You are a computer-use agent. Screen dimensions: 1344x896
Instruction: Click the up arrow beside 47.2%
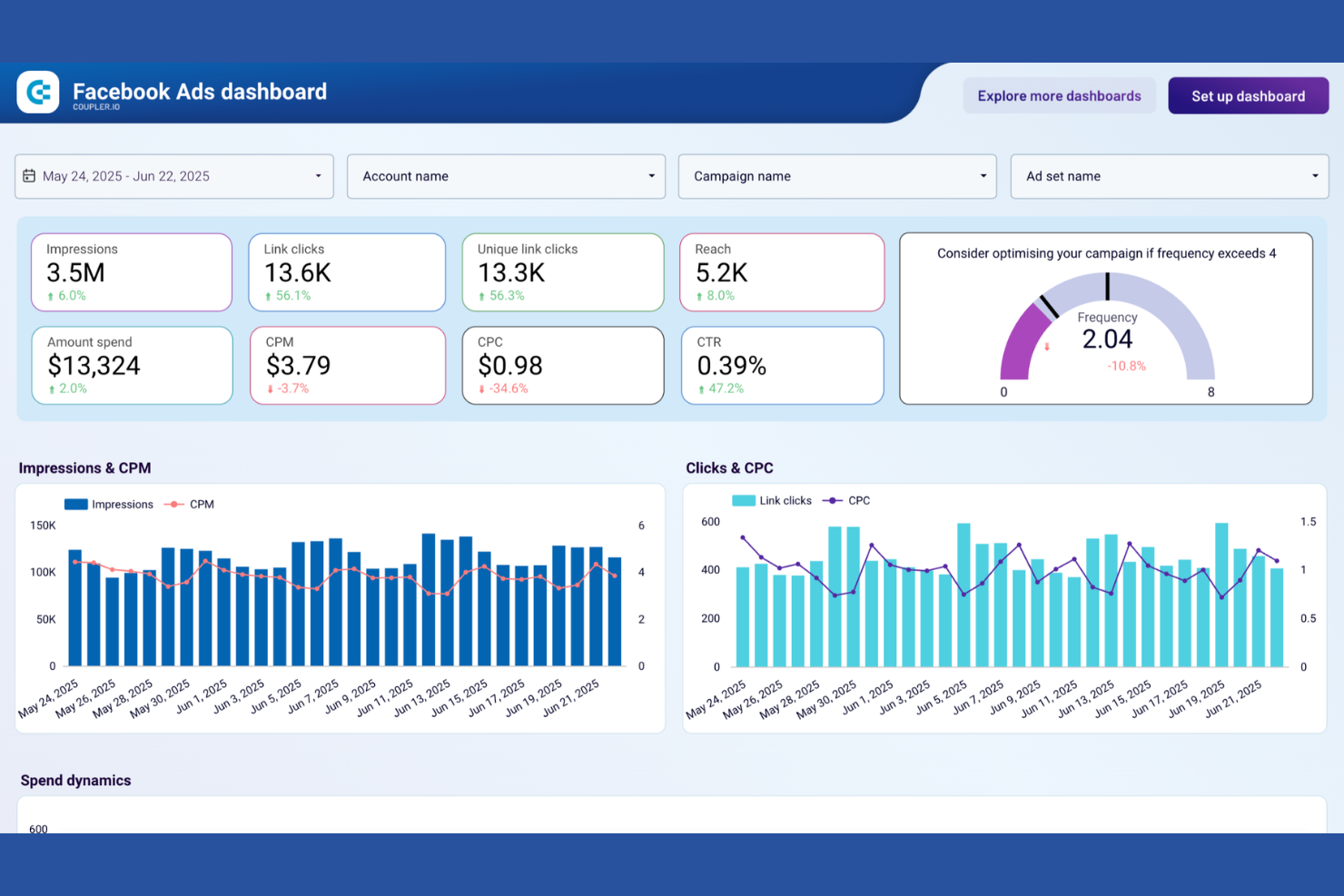click(x=701, y=389)
